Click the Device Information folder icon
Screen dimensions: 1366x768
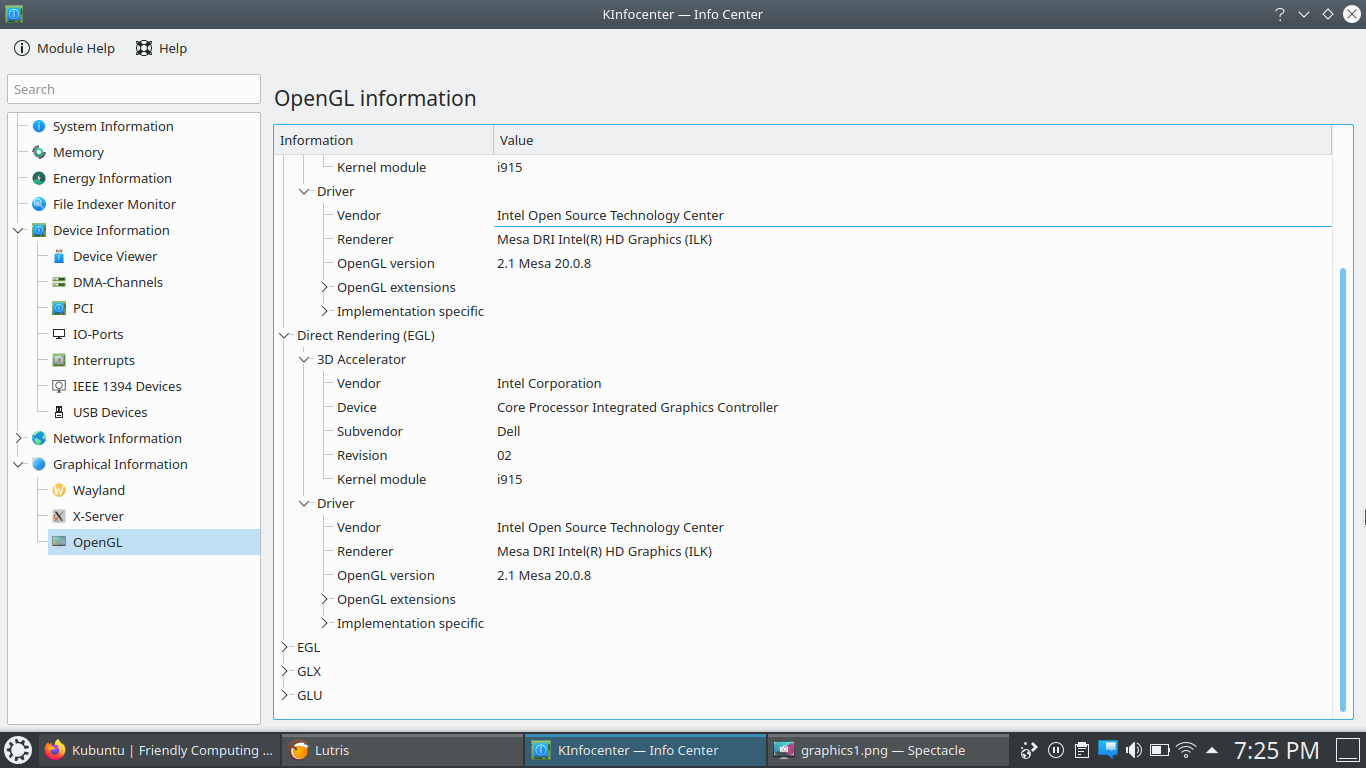click(39, 230)
